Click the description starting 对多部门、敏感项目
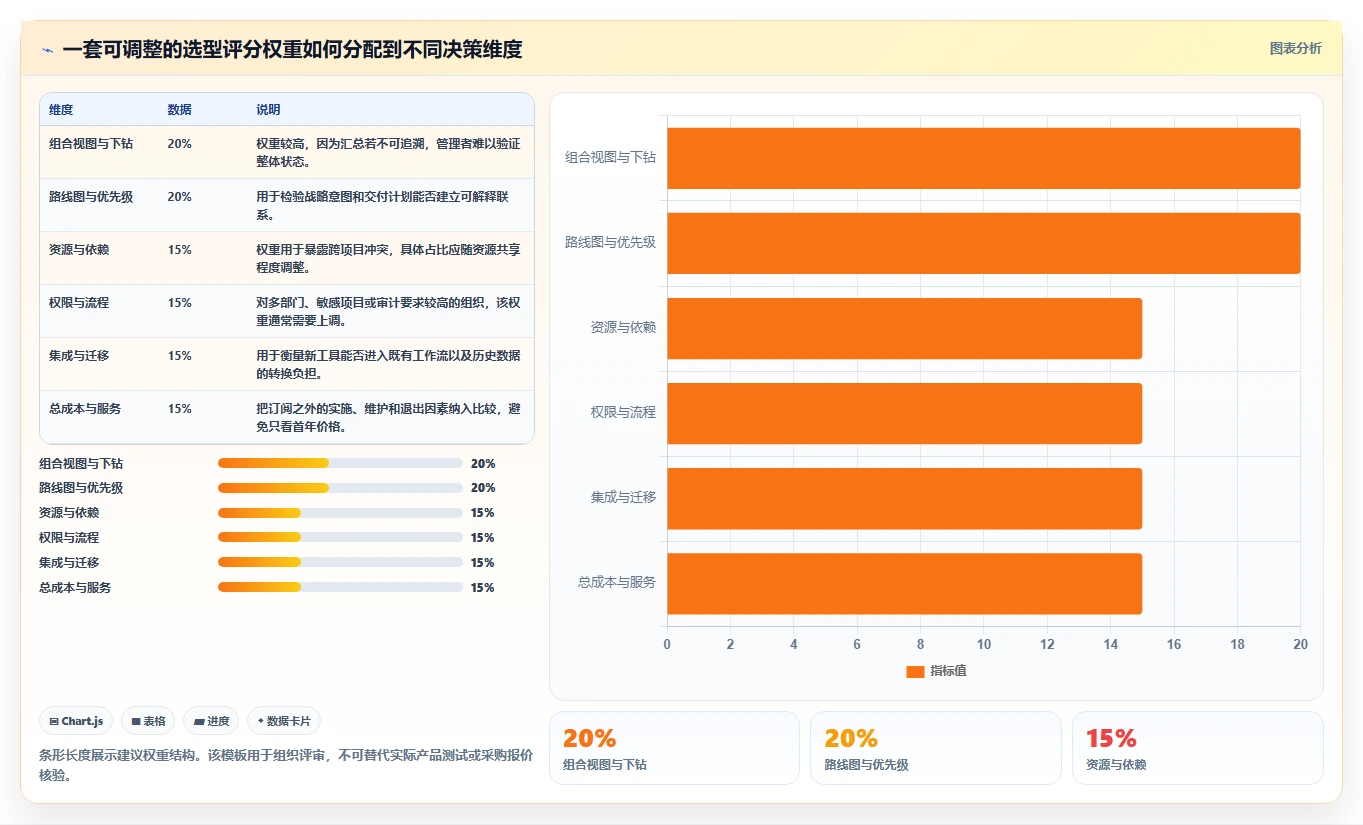1363x825 pixels. 388,312
